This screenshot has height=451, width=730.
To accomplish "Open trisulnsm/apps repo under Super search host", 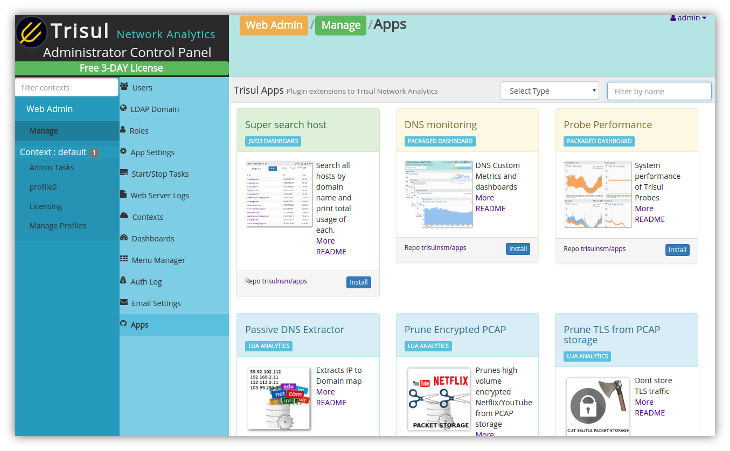I will pos(284,281).
